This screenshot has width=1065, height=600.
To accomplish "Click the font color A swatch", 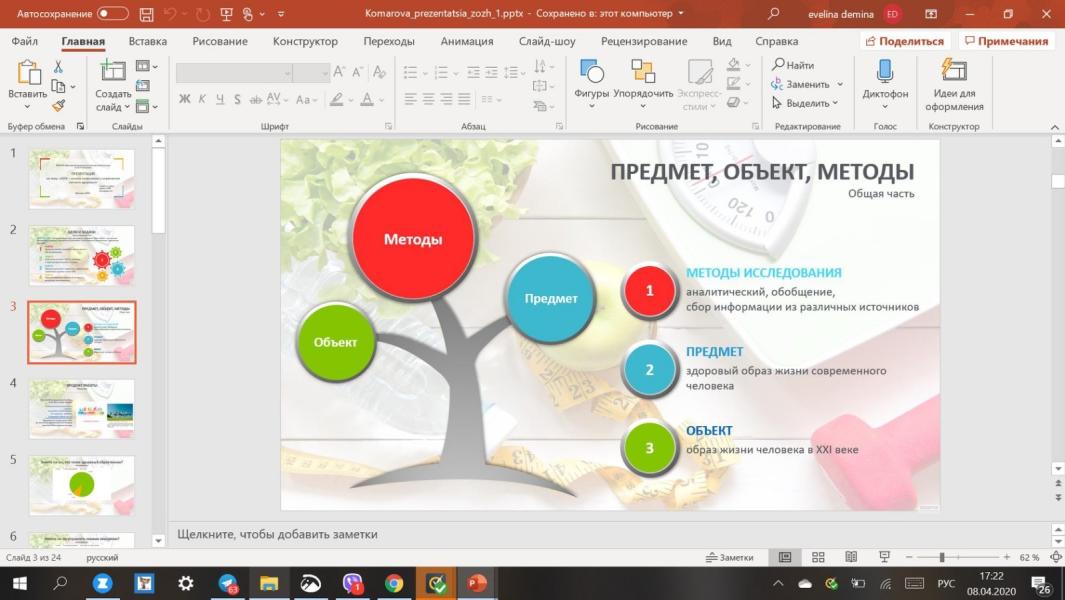I will coord(367,99).
